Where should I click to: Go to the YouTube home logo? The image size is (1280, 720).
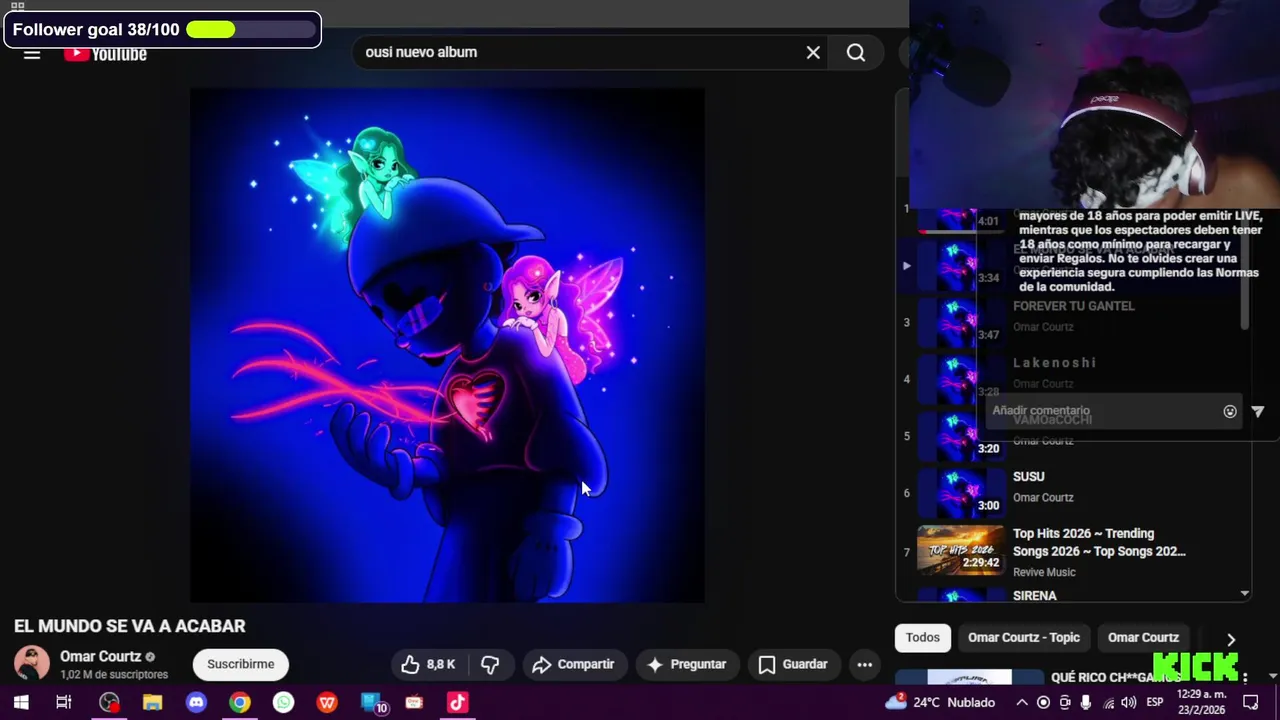105,54
